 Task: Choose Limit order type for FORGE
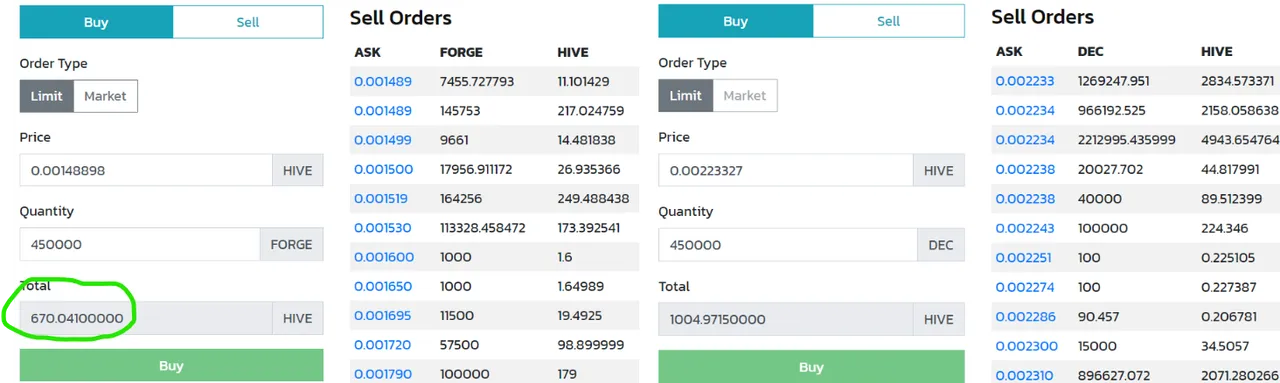[x=46, y=96]
